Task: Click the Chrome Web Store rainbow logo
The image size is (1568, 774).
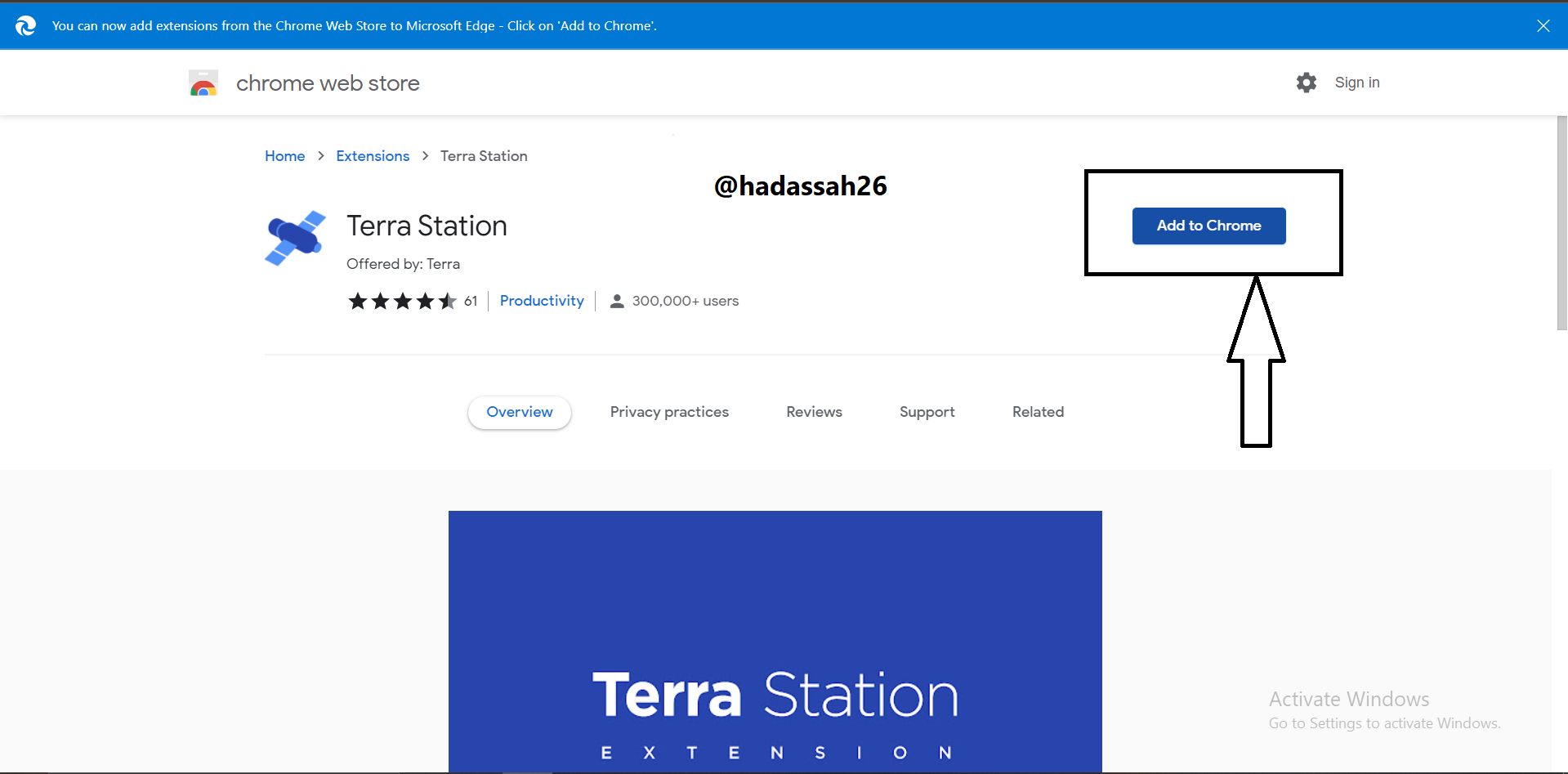Action: [x=203, y=83]
